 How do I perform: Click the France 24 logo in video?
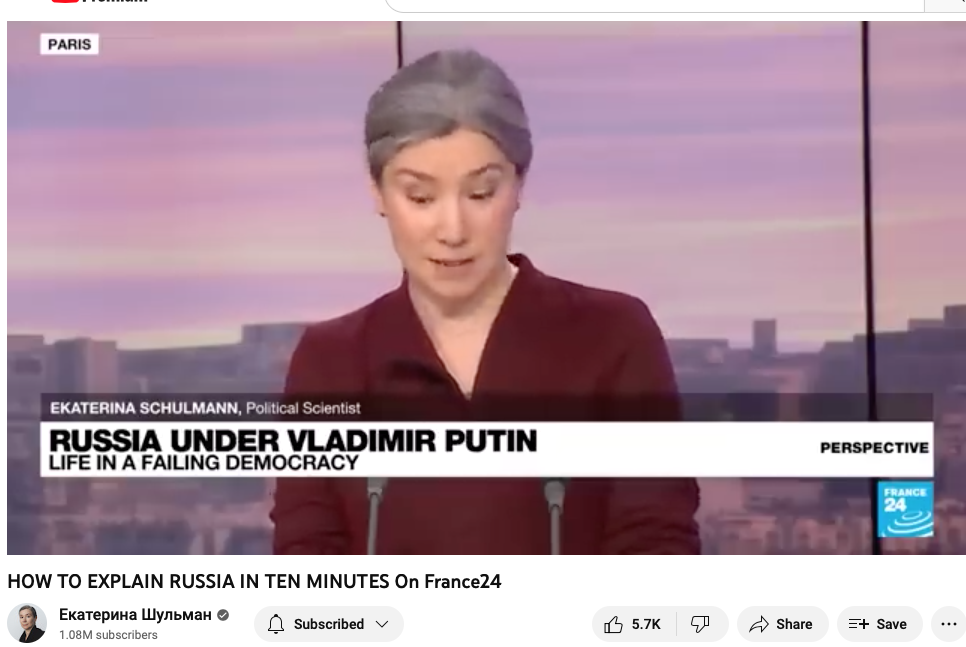[x=905, y=509]
